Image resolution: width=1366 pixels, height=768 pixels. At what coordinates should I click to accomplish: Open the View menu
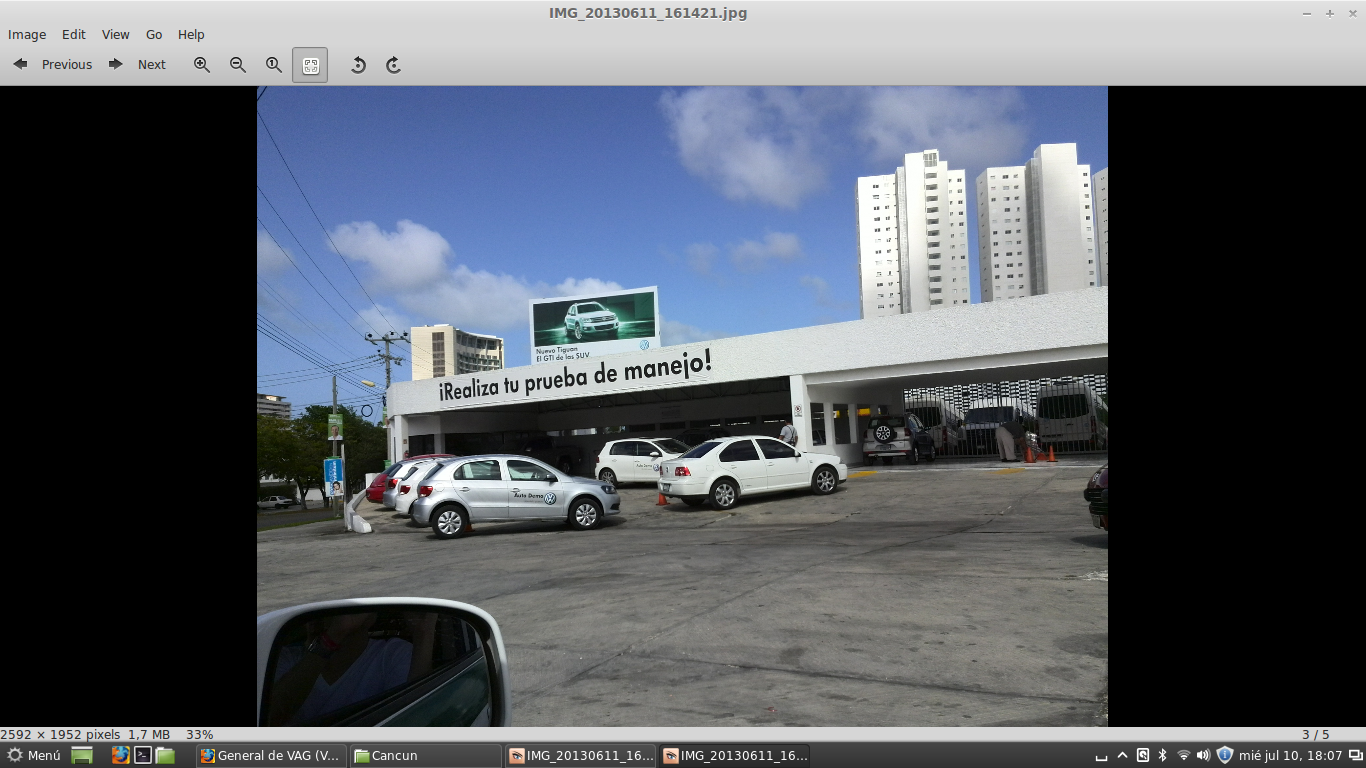(116, 34)
